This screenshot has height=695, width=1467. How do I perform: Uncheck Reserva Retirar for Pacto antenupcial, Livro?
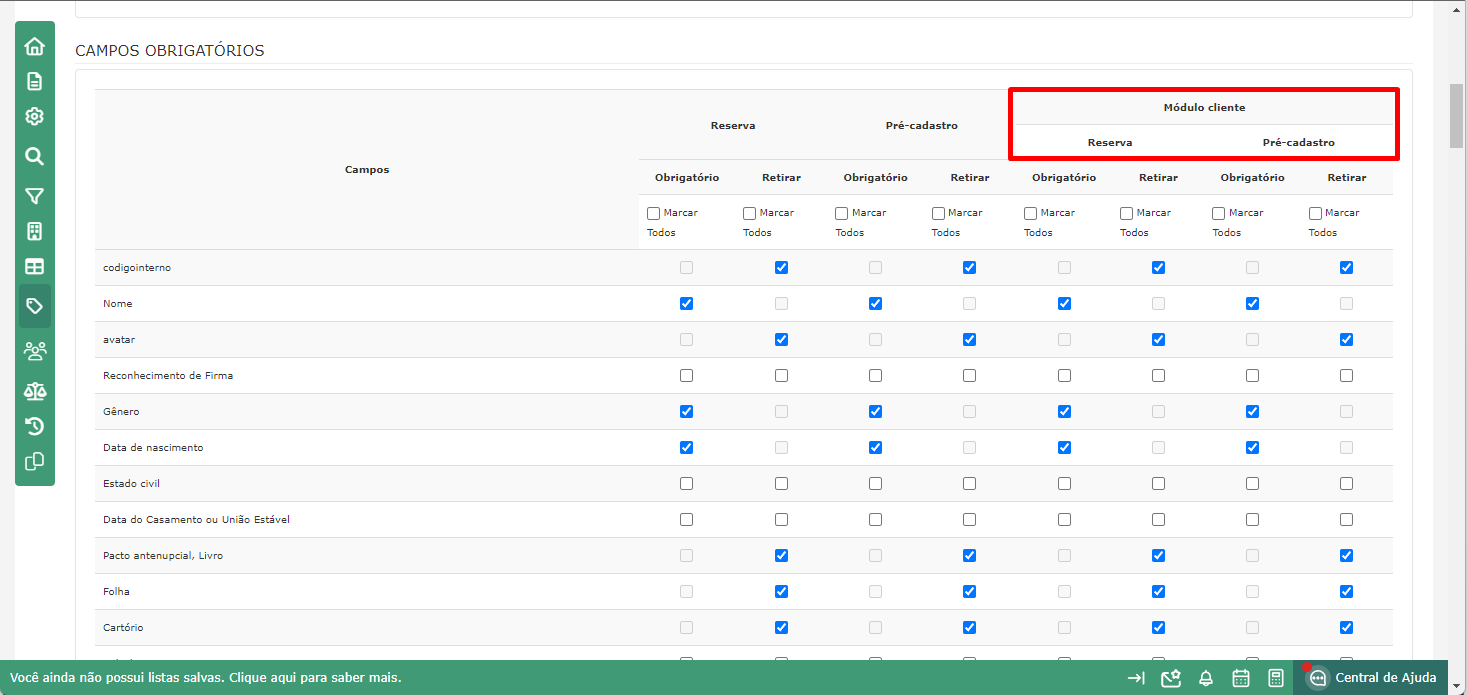781,555
